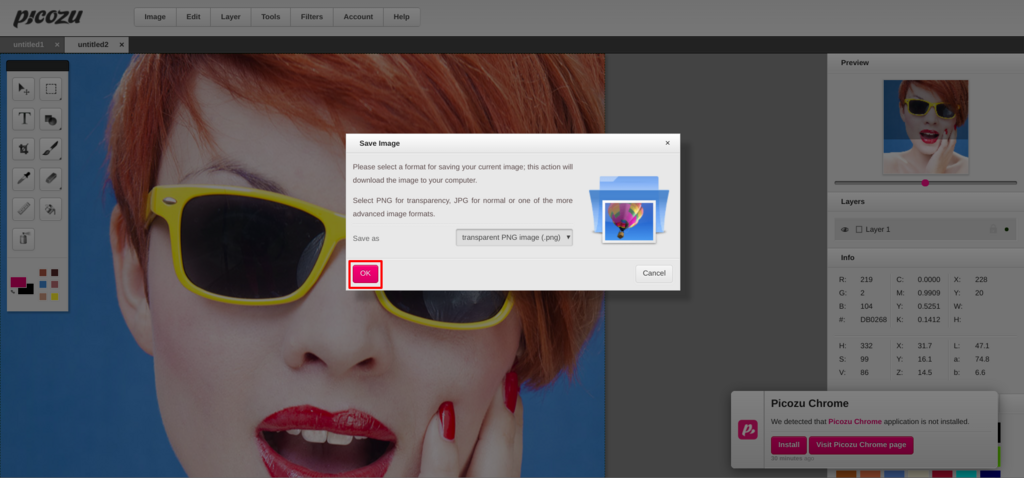Image resolution: width=1024 pixels, height=478 pixels.
Task: Select the Layer 1 row
Action: tap(925, 230)
